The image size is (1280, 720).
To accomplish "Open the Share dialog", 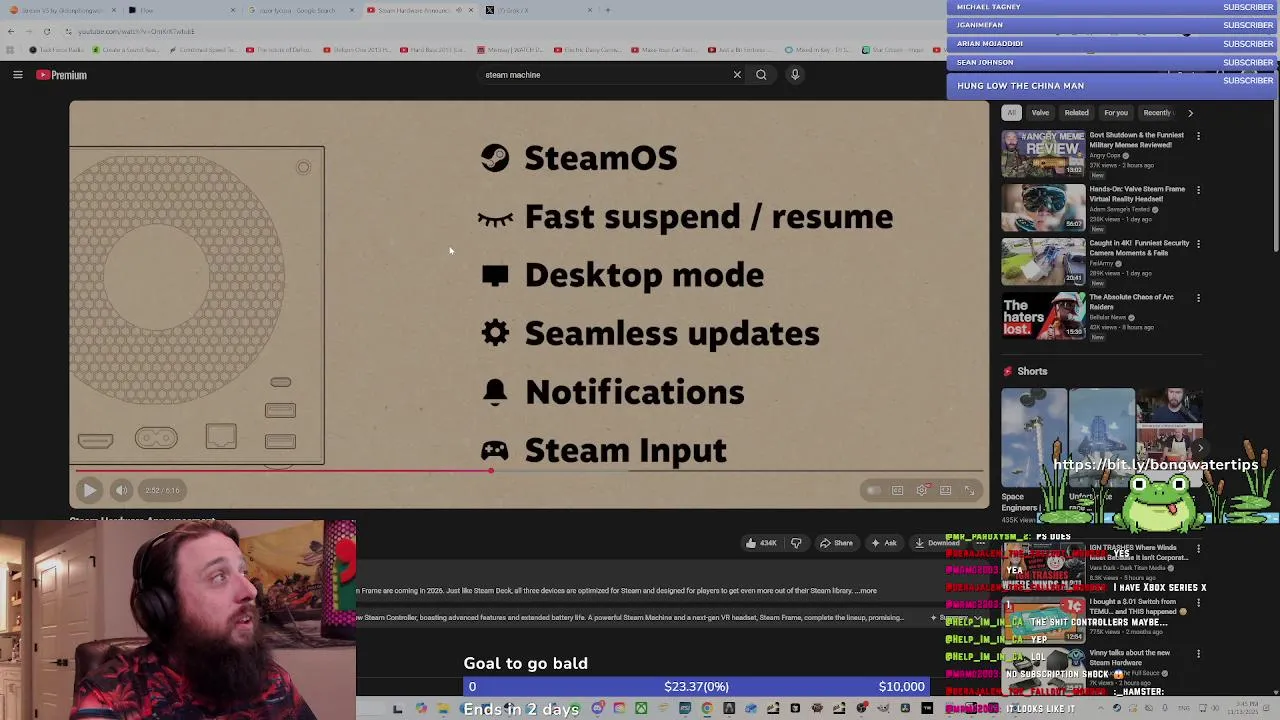I will click(836, 543).
